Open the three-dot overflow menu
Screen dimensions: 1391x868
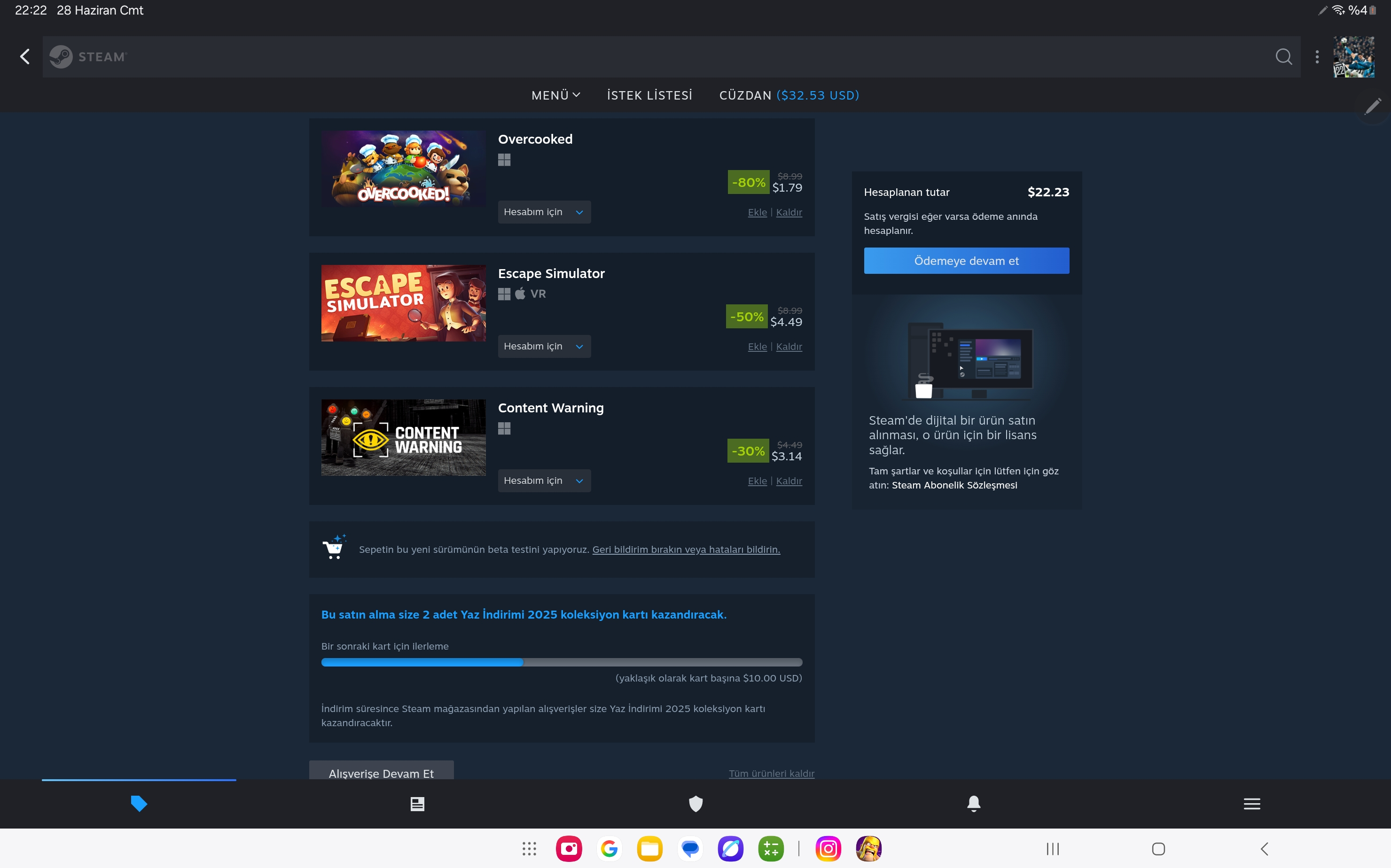(x=1317, y=56)
